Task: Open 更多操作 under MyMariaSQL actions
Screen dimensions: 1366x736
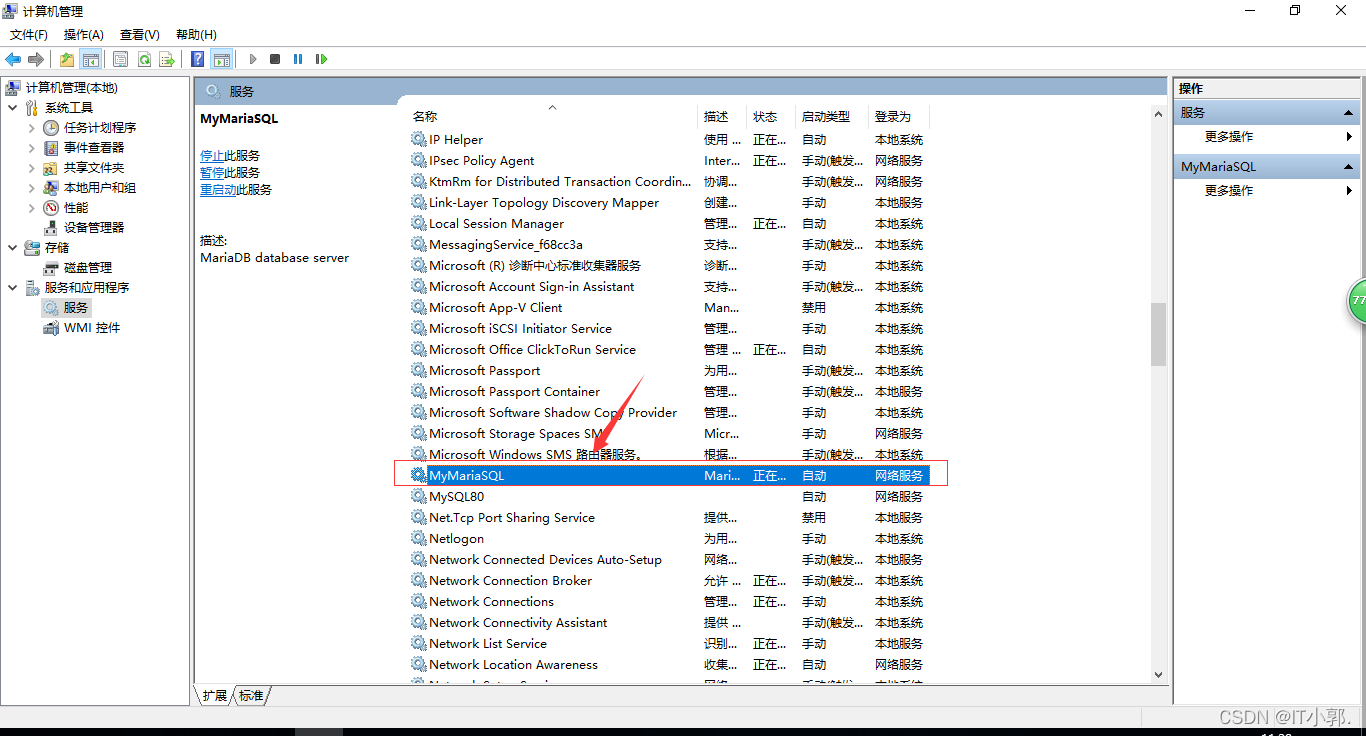Action: (1229, 191)
